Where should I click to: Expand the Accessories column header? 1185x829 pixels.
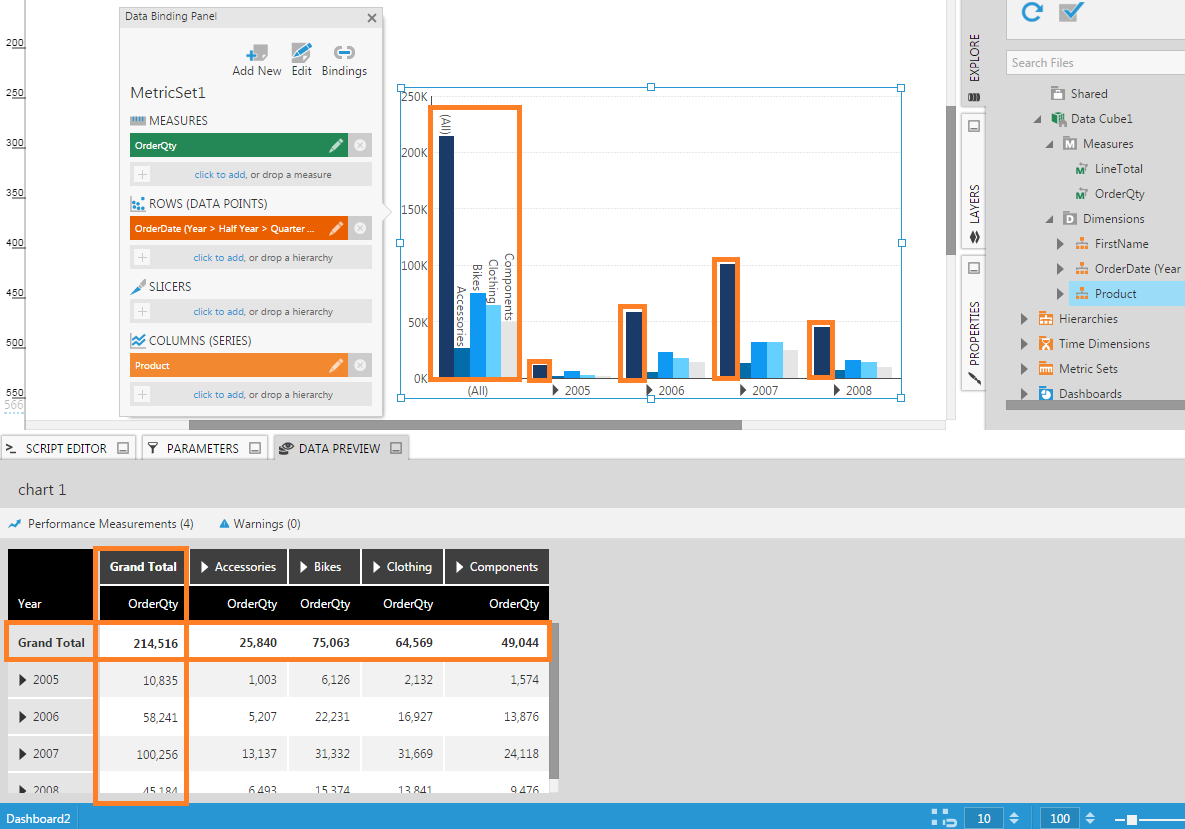(206, 565)
